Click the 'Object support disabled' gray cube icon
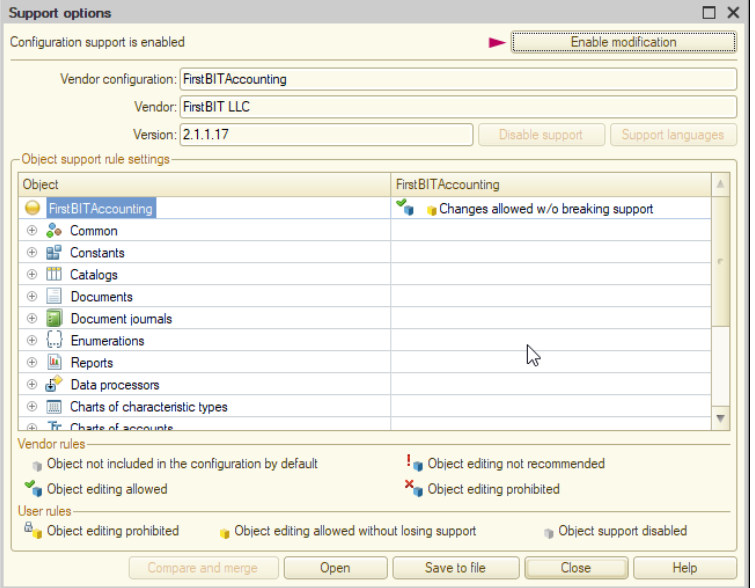This screenshot has width=755, height=588. (x=548, y=533)
